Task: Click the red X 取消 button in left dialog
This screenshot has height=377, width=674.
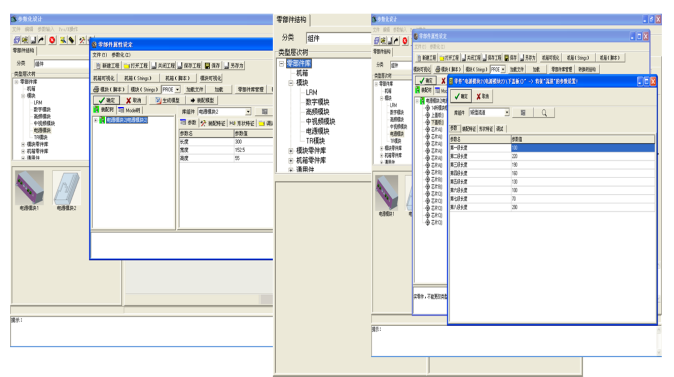Action: click(x=134, y=100)
